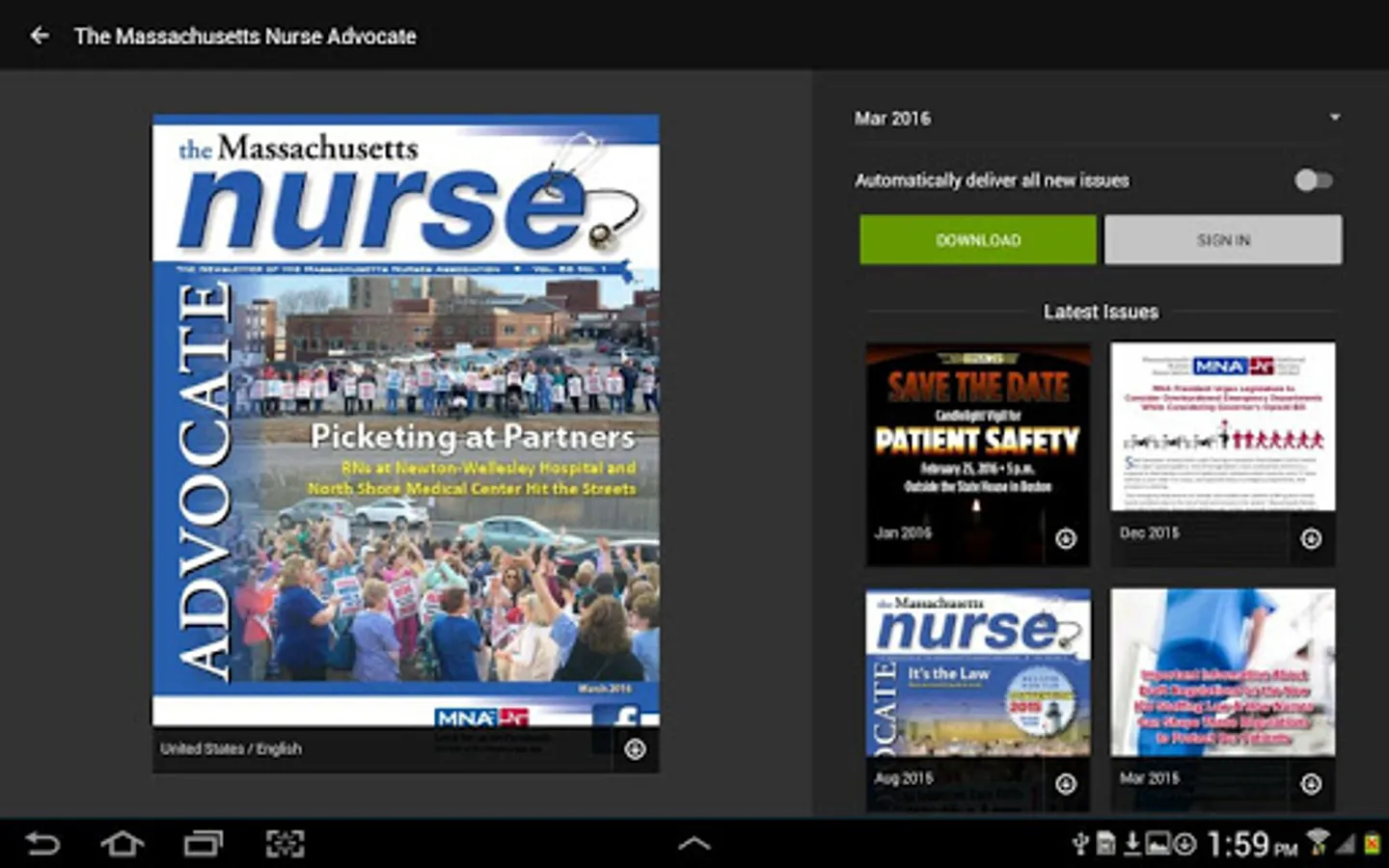1389x868 pixels.
Task: Expand the bottom bar up chevron
Action: [694, 844]
